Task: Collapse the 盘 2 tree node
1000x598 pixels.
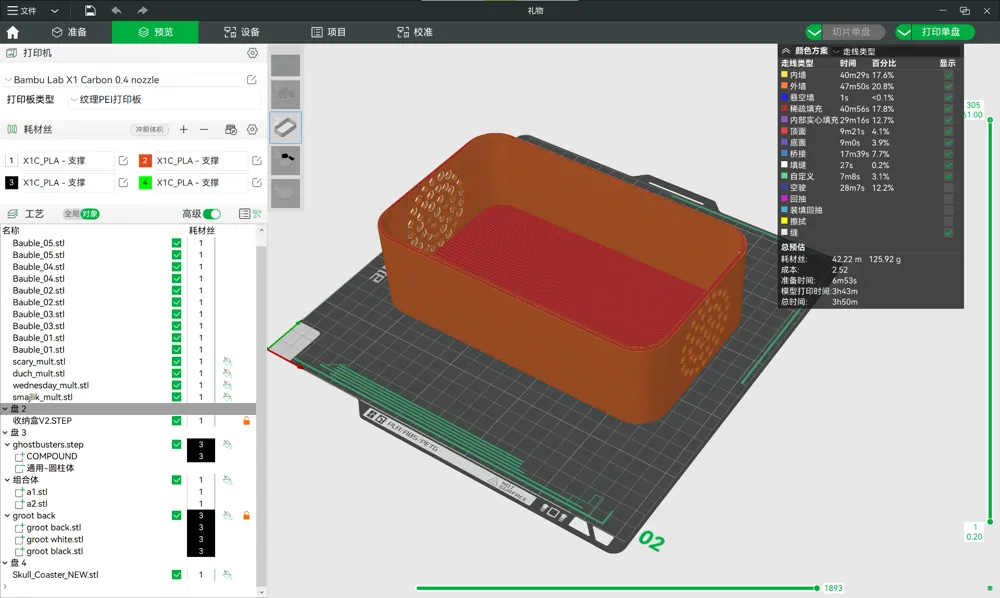Action: (5, 409)
